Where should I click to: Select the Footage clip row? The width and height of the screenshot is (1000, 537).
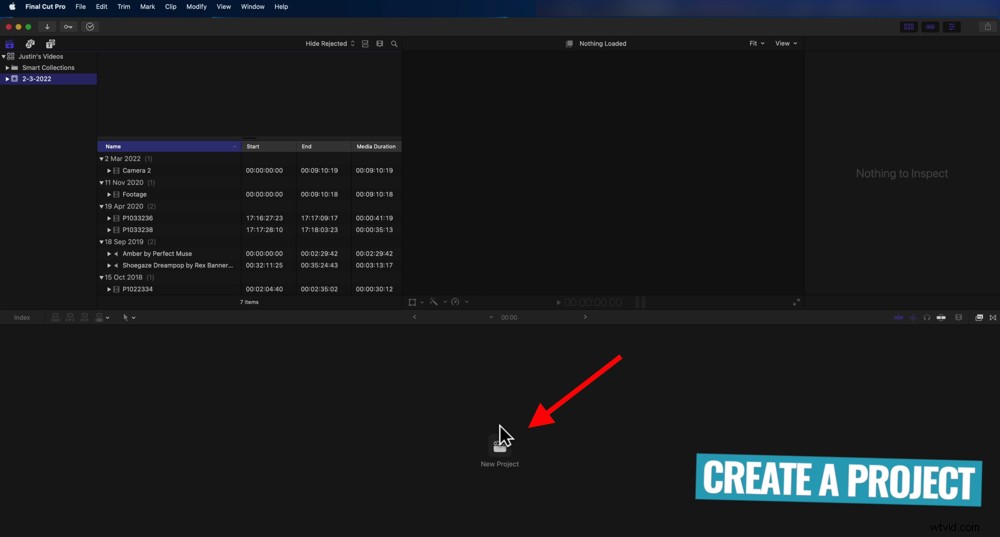point(249,195)
